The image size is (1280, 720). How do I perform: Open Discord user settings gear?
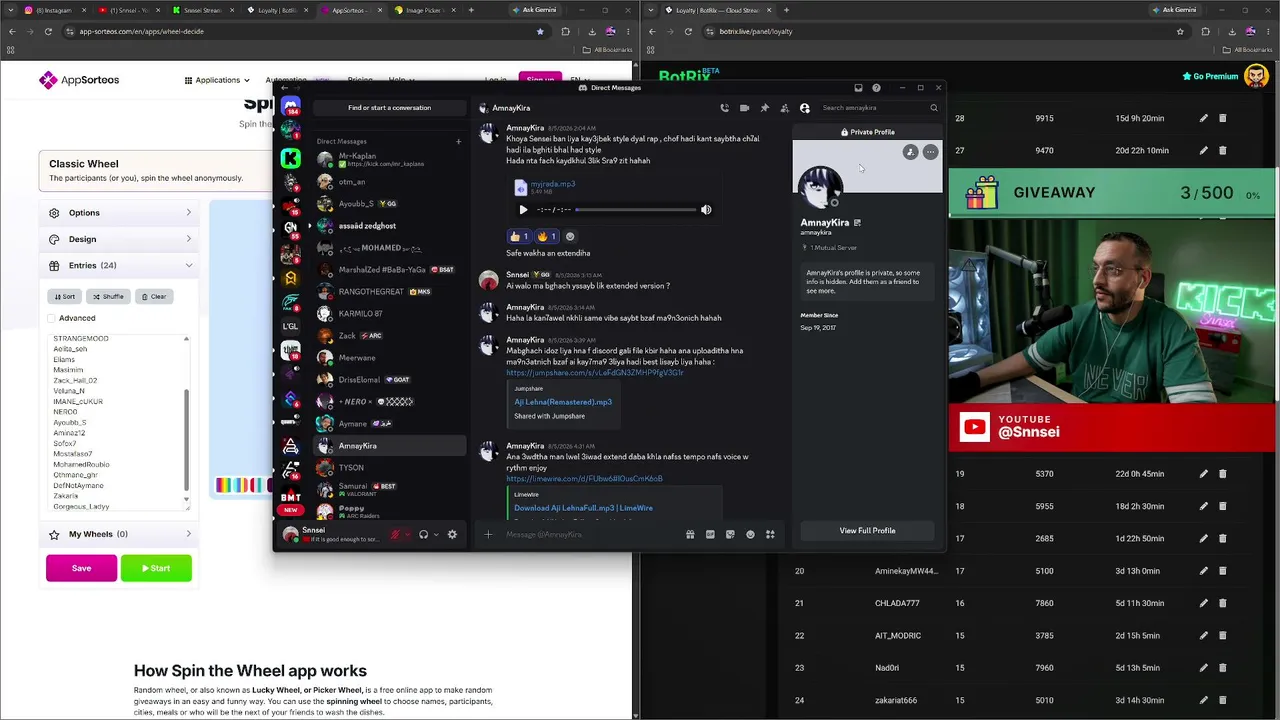(x=452, y=535)
